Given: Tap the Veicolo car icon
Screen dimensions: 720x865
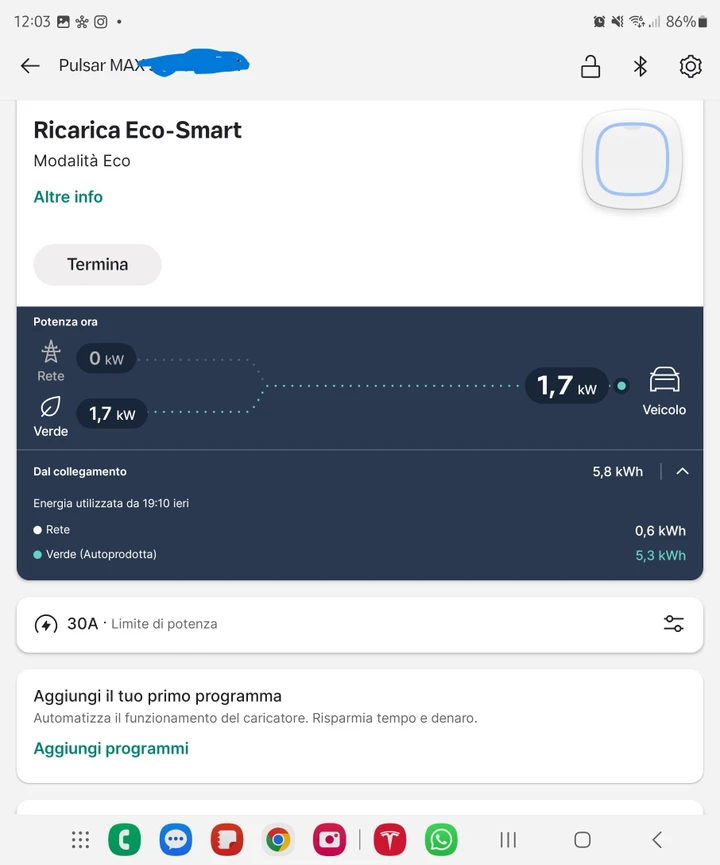Looking at the screenshot, I should pos(664,380).
